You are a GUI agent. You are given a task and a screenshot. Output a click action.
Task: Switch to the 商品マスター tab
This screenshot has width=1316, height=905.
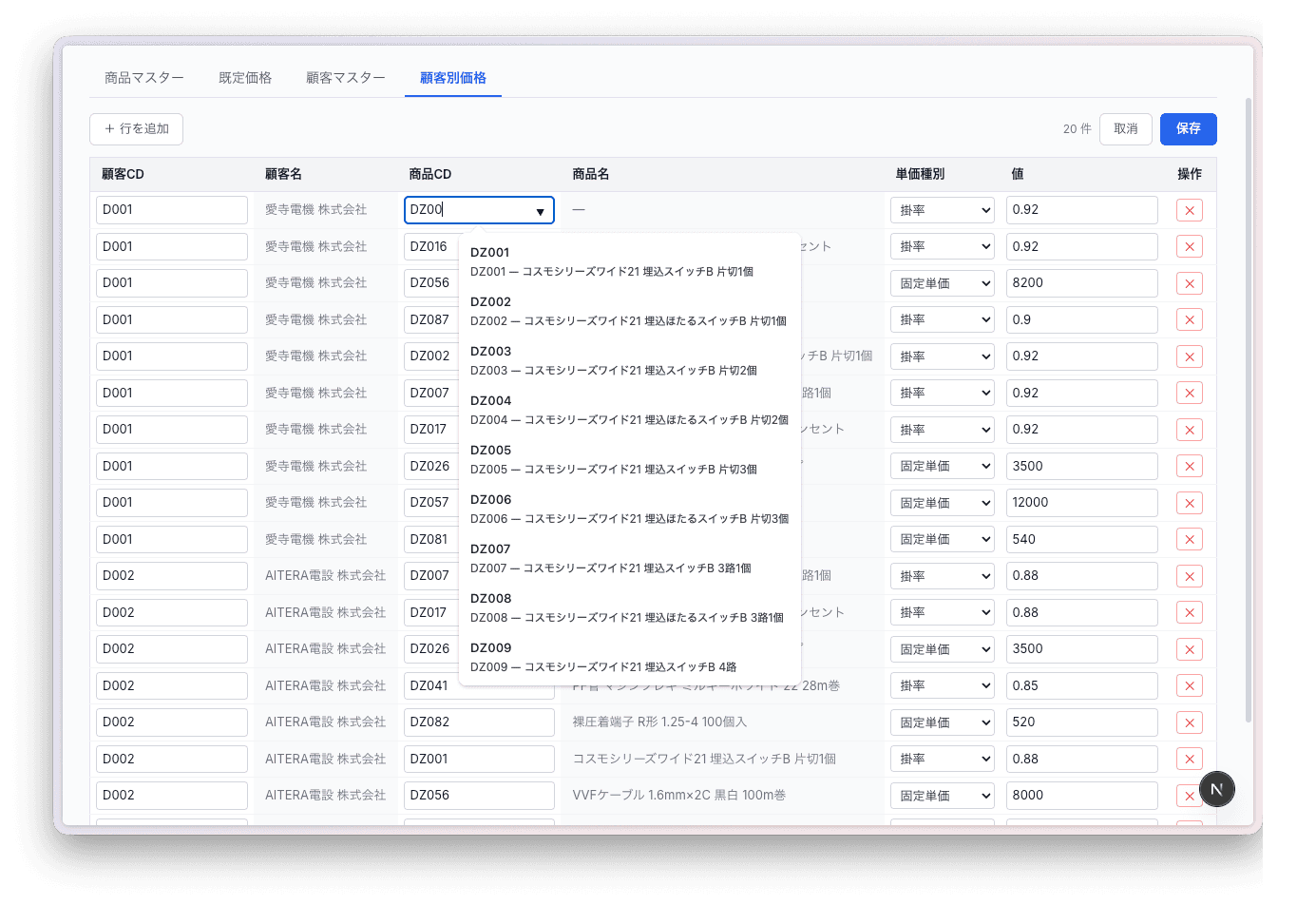tap(144, 78)
